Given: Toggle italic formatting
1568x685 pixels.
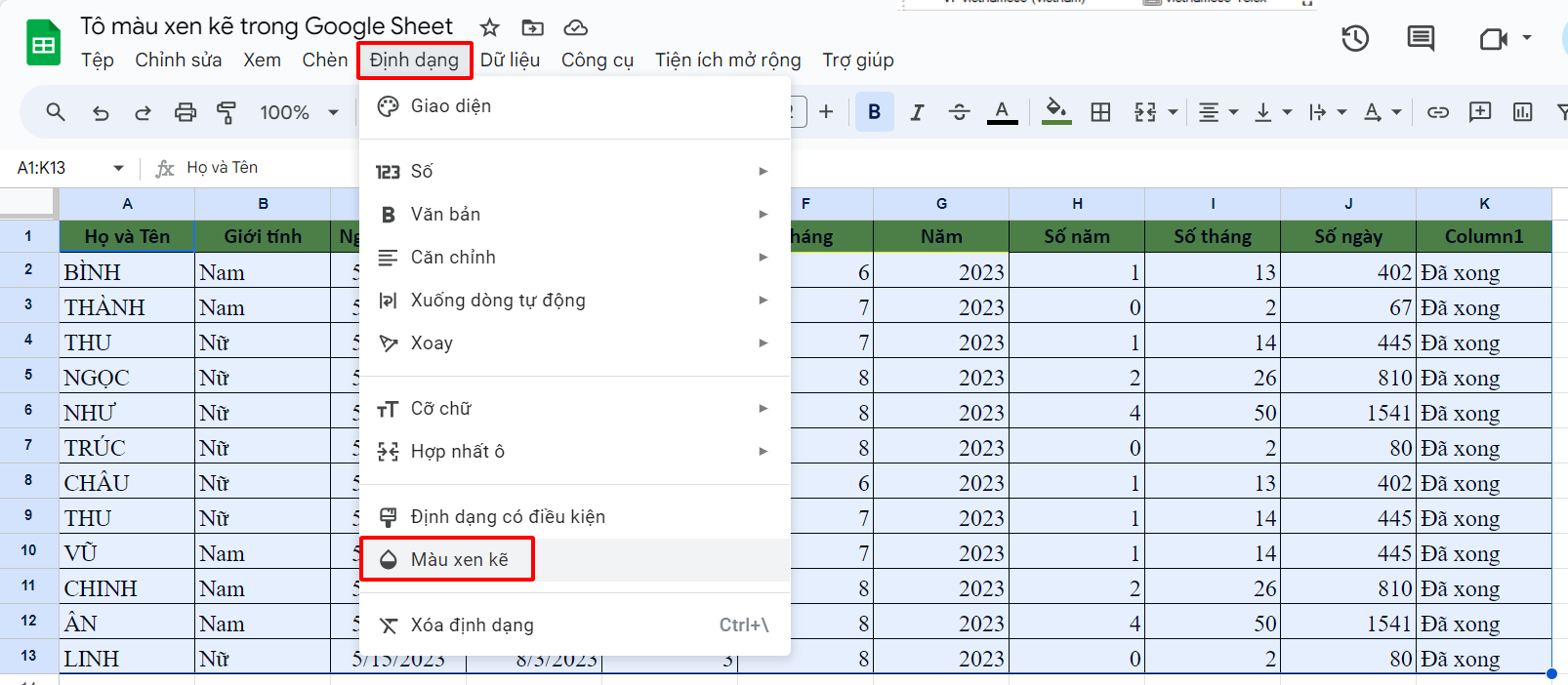Looking at the screenshot, I should pyautogui.click(x=917, y=112).
